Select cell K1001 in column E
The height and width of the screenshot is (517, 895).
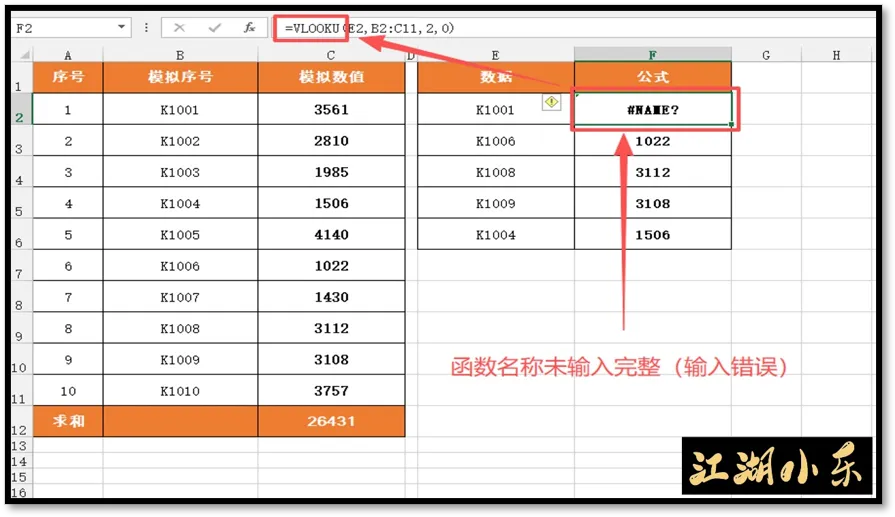[495, 109]
